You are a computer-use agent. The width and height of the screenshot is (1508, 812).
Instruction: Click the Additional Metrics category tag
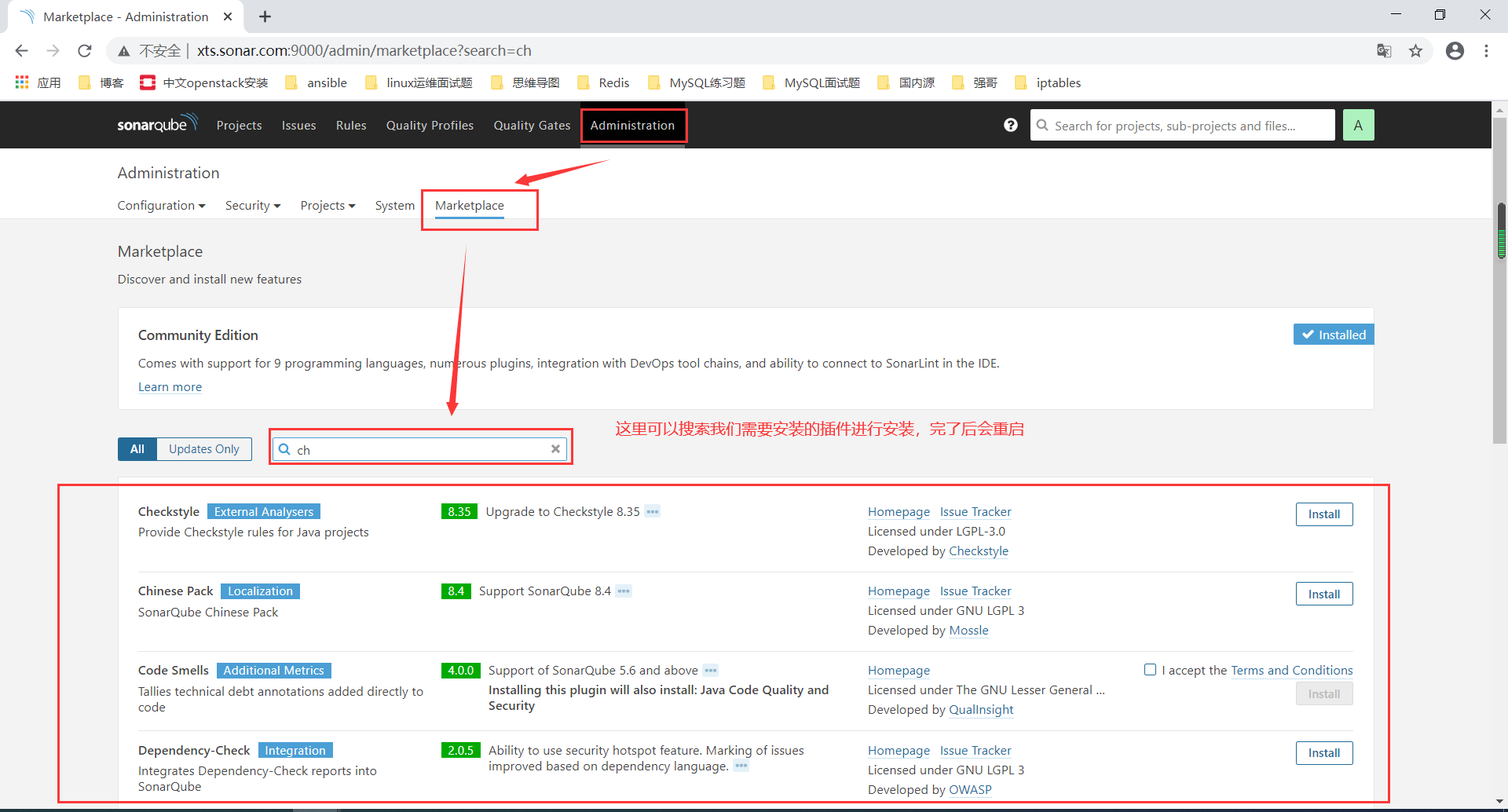(273, 671)
